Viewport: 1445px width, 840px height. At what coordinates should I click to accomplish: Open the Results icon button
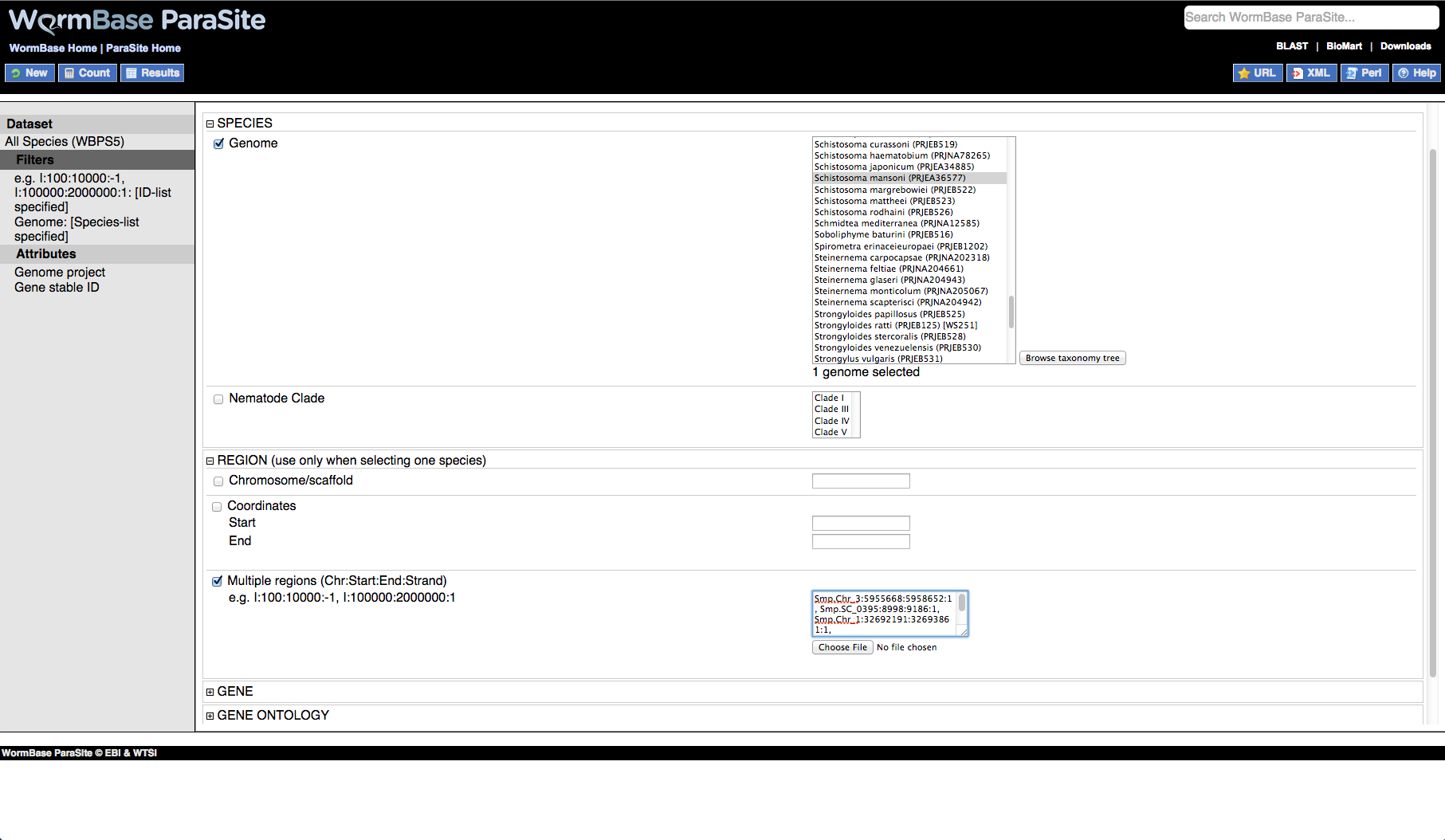(x=152, y=73)
